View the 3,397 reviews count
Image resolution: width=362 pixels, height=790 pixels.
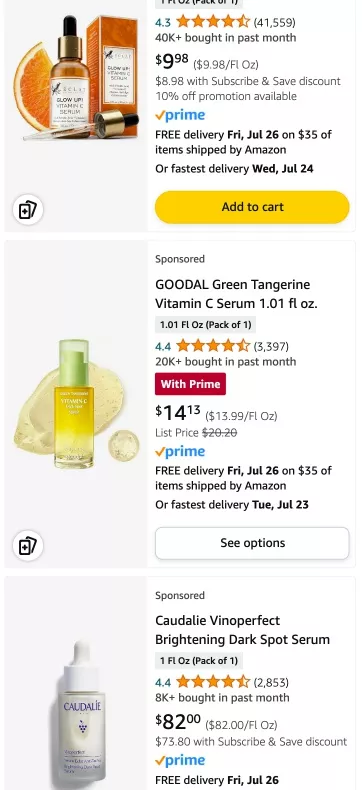pyautogui.click(x=271, y=346)
